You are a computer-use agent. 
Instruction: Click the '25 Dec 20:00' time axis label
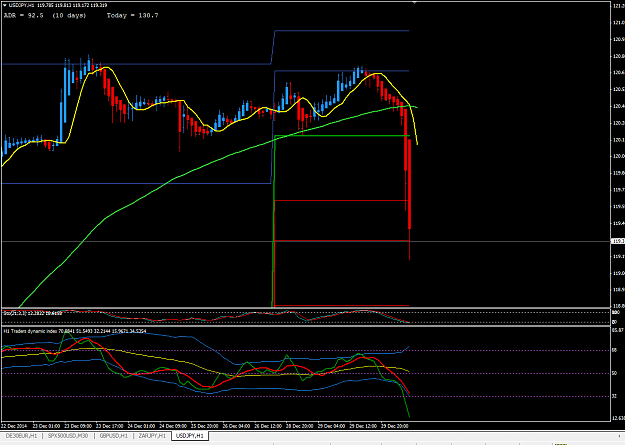[x=205, y=426]
